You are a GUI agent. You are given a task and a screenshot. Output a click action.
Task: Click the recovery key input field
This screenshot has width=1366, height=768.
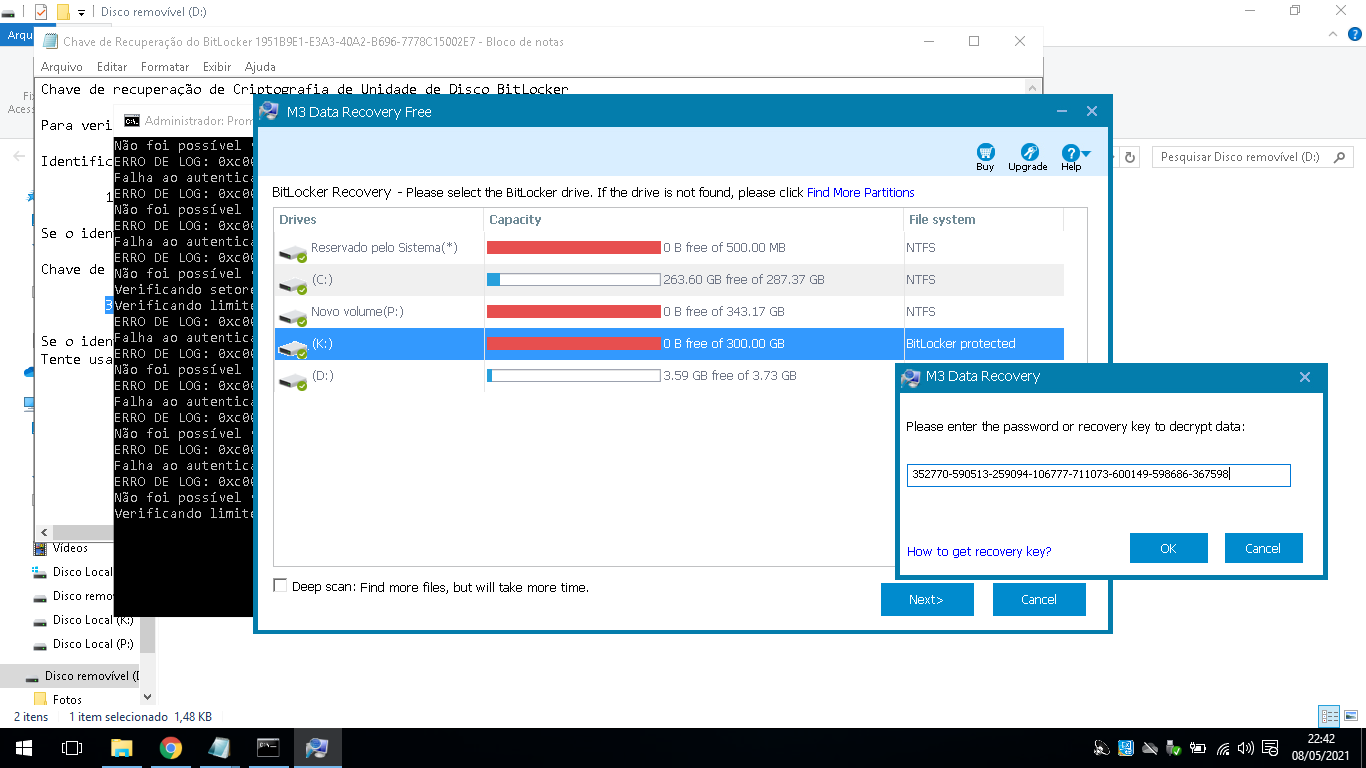click(x=1099, y=475)
